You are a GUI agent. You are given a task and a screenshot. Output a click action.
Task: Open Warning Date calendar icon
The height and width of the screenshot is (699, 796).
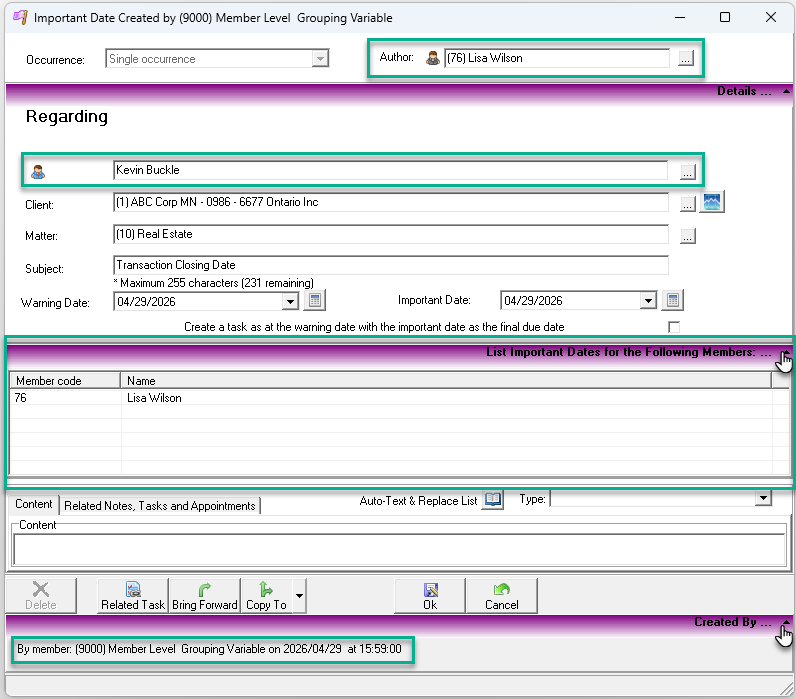[x=314, y=301]
